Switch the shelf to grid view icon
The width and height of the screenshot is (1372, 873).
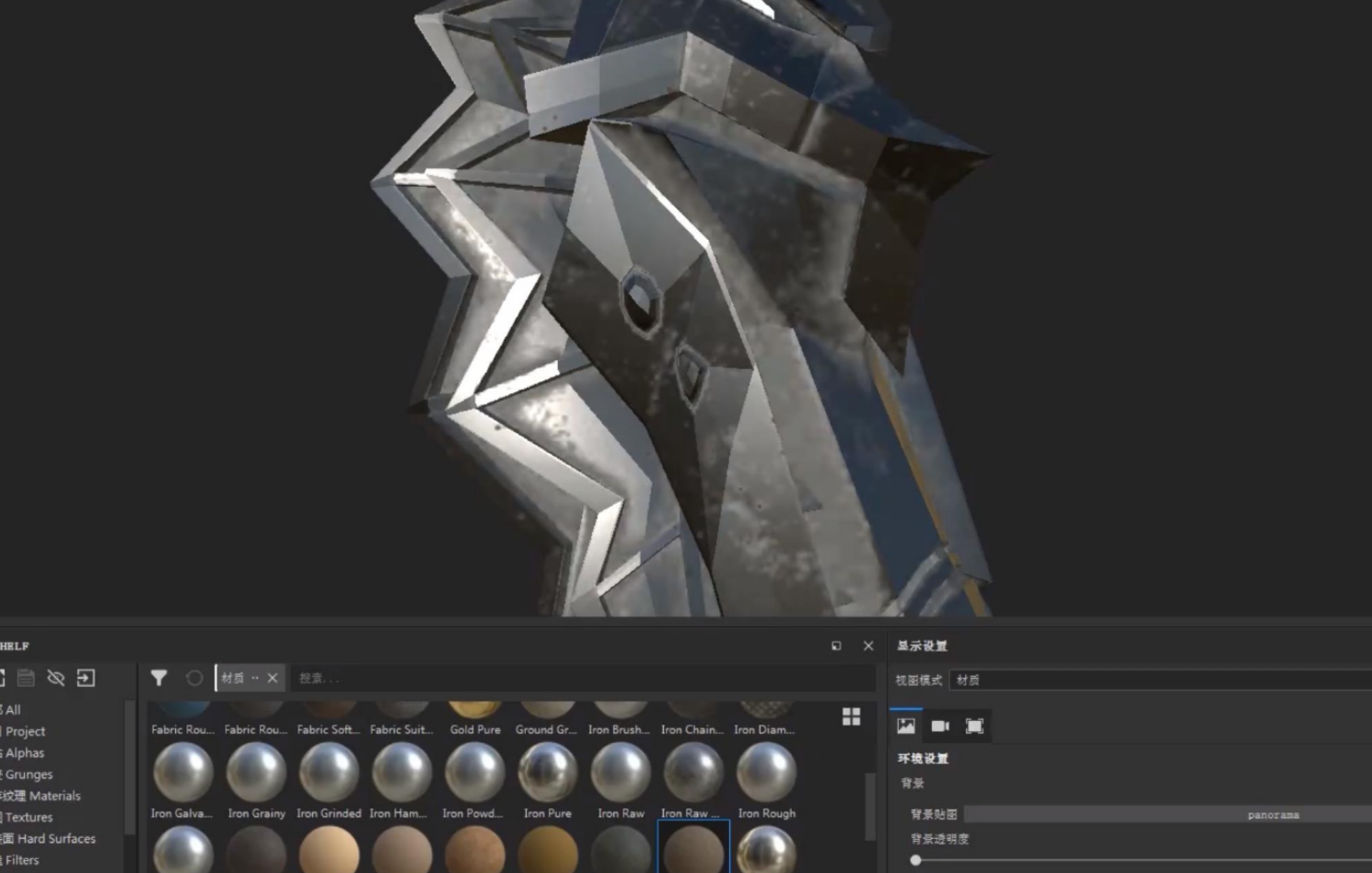pos(851,716)
